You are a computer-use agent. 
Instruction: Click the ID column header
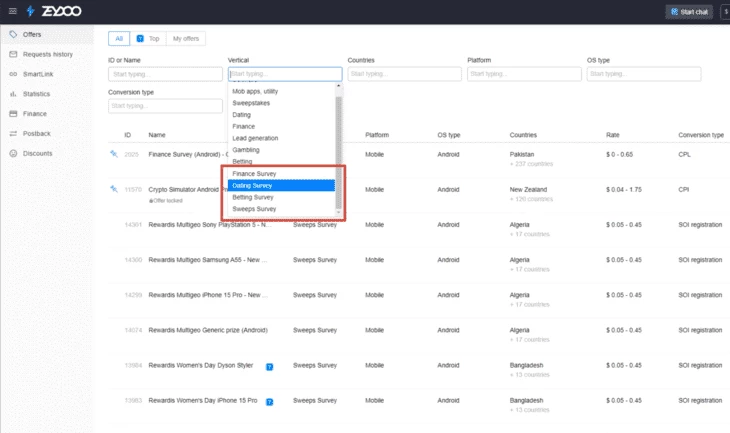[x=128, y=135]
